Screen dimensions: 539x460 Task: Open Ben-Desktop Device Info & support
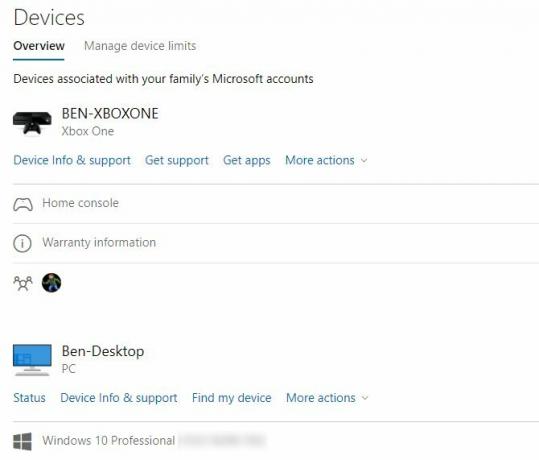coord(119,398)
